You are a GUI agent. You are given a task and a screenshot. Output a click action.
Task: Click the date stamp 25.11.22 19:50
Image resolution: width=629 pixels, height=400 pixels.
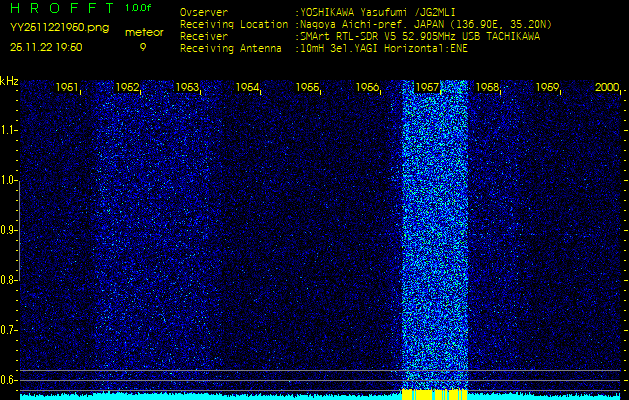click(46, 47)
